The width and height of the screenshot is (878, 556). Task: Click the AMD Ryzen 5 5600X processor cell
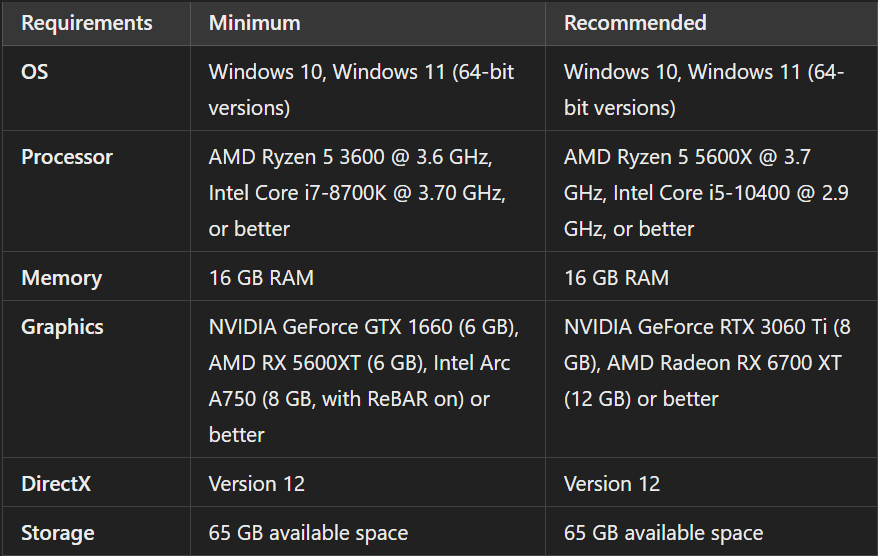[705, 193]
